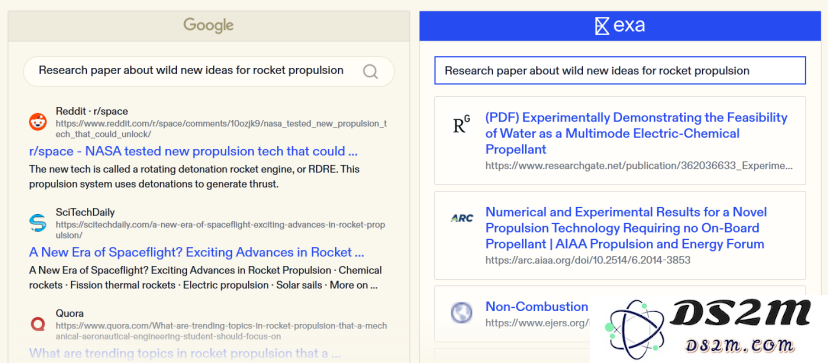Screen dimensions: 828x363
Task: Click the Google search magnifier icon
Action: pyautogui.click(x=370, y=71)
